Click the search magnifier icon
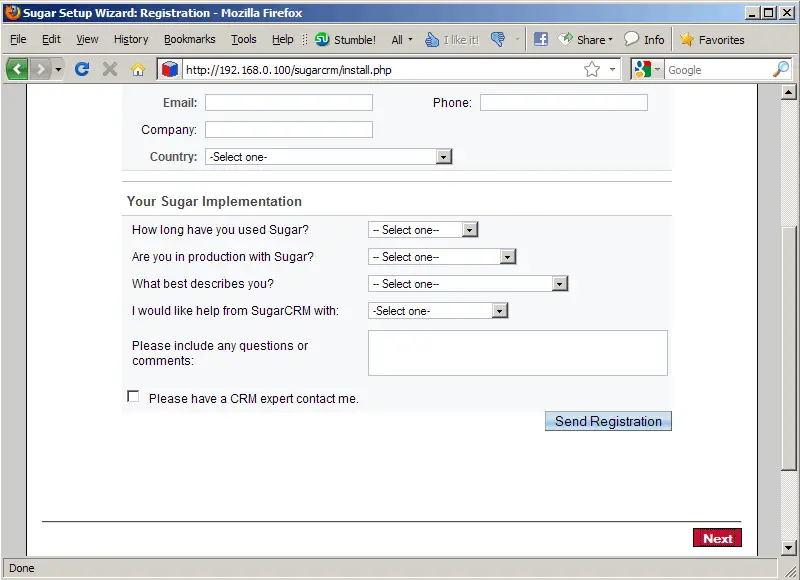This screenshot has height=580, width=800. pyautogui.click(x=781, y=69)
